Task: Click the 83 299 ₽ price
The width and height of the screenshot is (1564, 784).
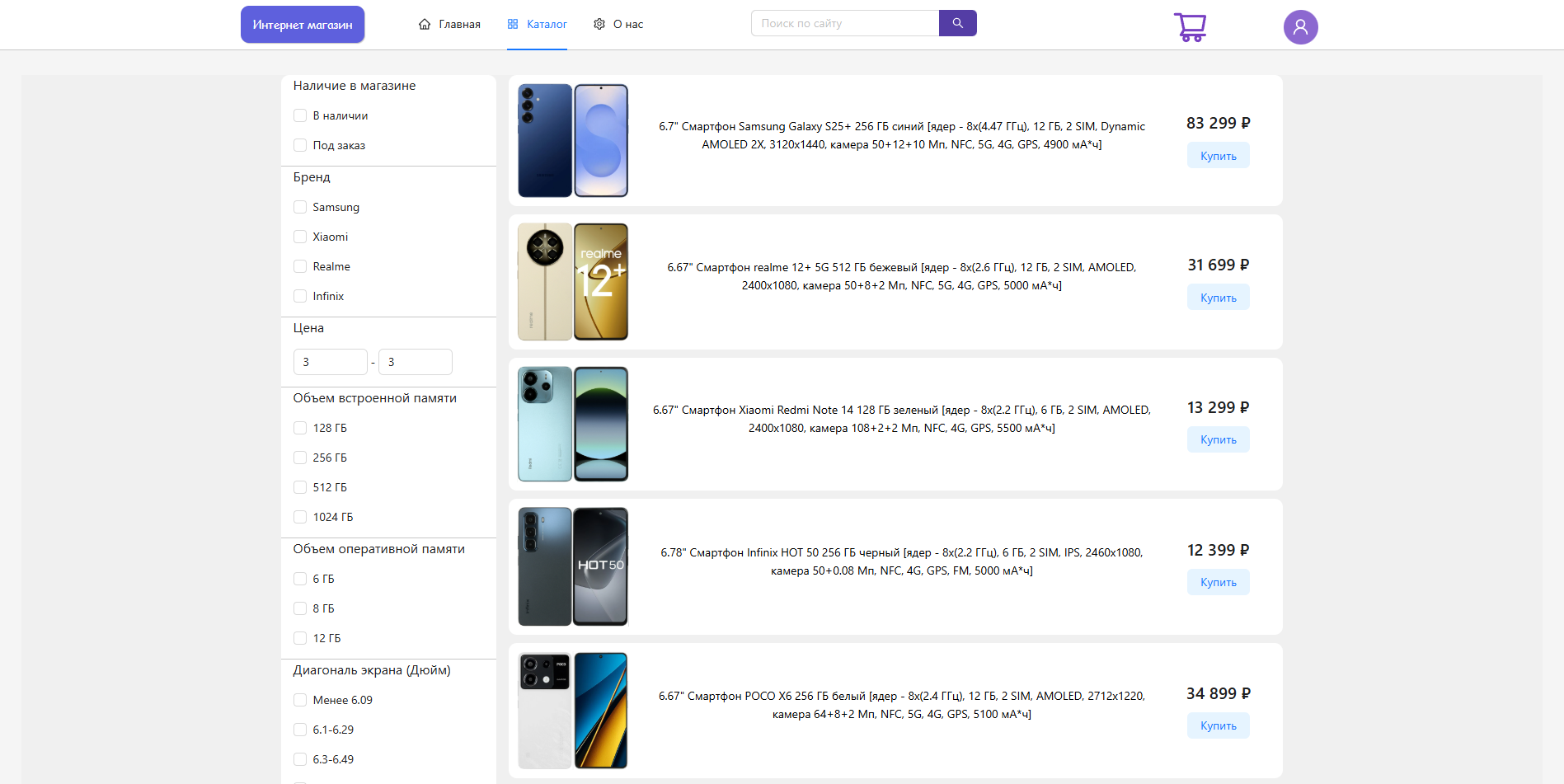Action: point(1218,123)
